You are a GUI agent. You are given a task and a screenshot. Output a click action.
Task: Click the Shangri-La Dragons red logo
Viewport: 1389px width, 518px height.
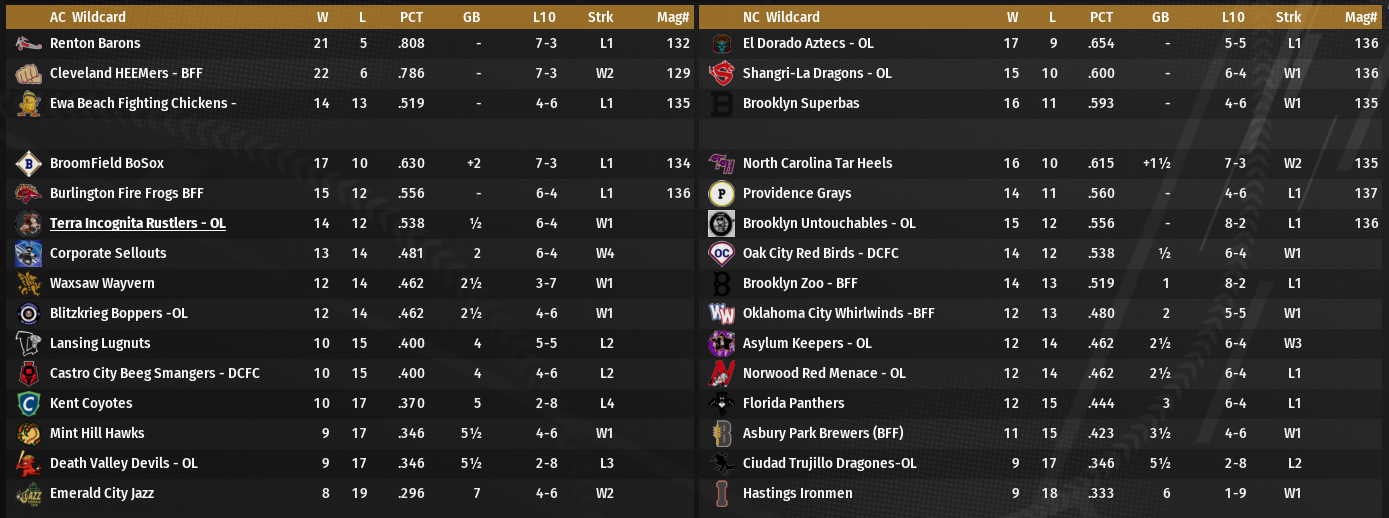(x=721, y=74)
